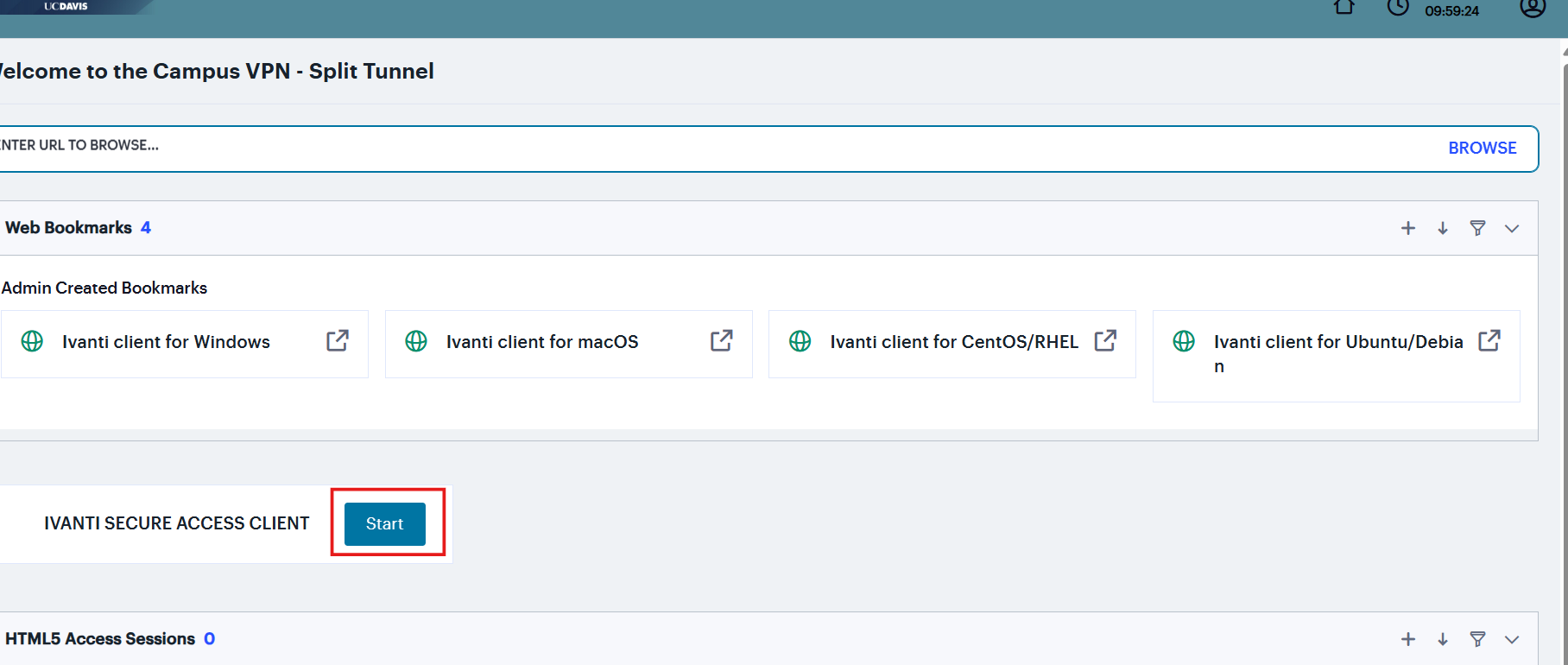Open CentOS/RHEL client bookmark in new window

click(1105, 341)
